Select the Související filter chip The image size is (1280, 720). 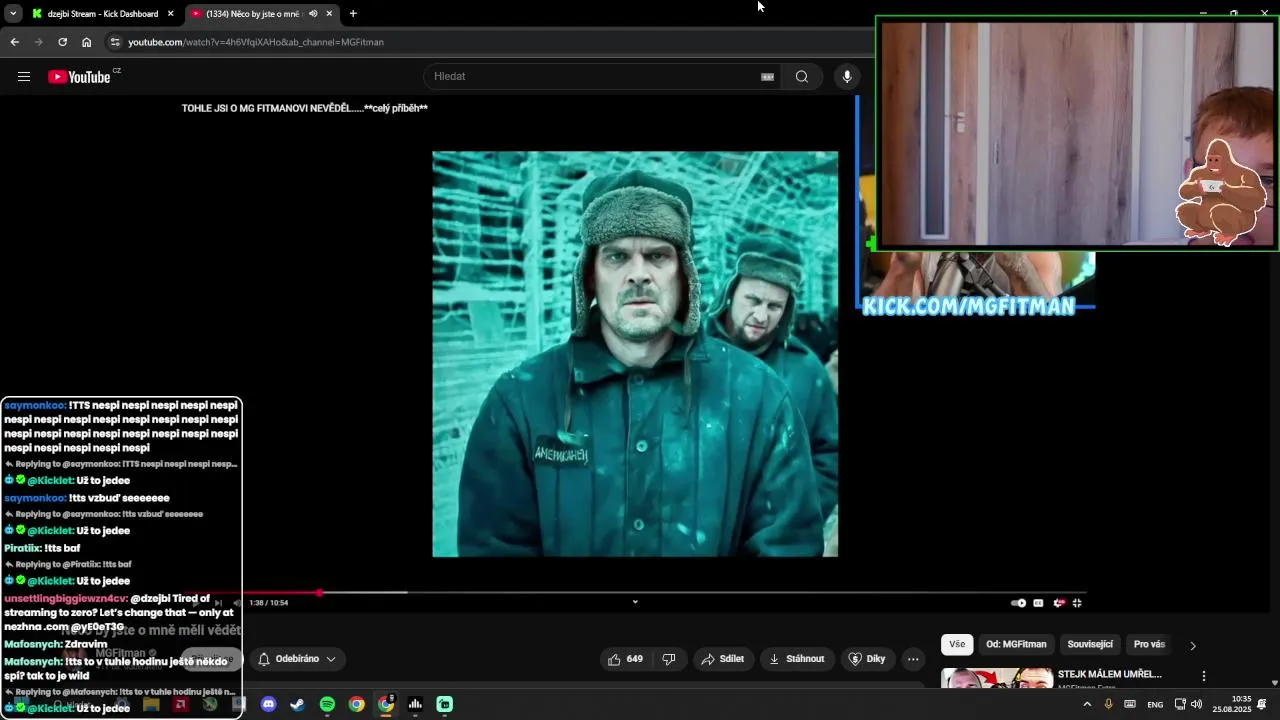tap(1090, 645)
